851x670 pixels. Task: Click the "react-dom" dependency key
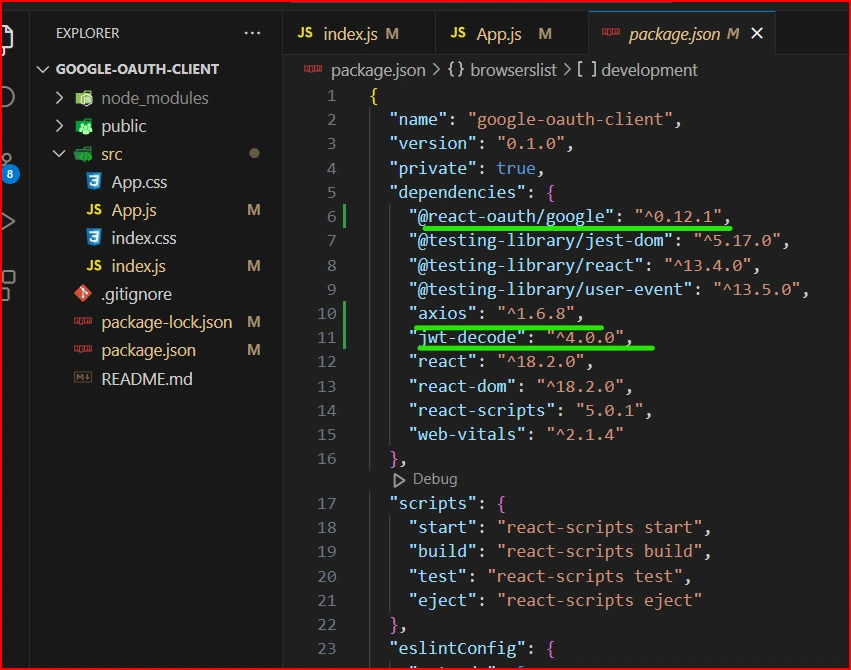[462, 386]
